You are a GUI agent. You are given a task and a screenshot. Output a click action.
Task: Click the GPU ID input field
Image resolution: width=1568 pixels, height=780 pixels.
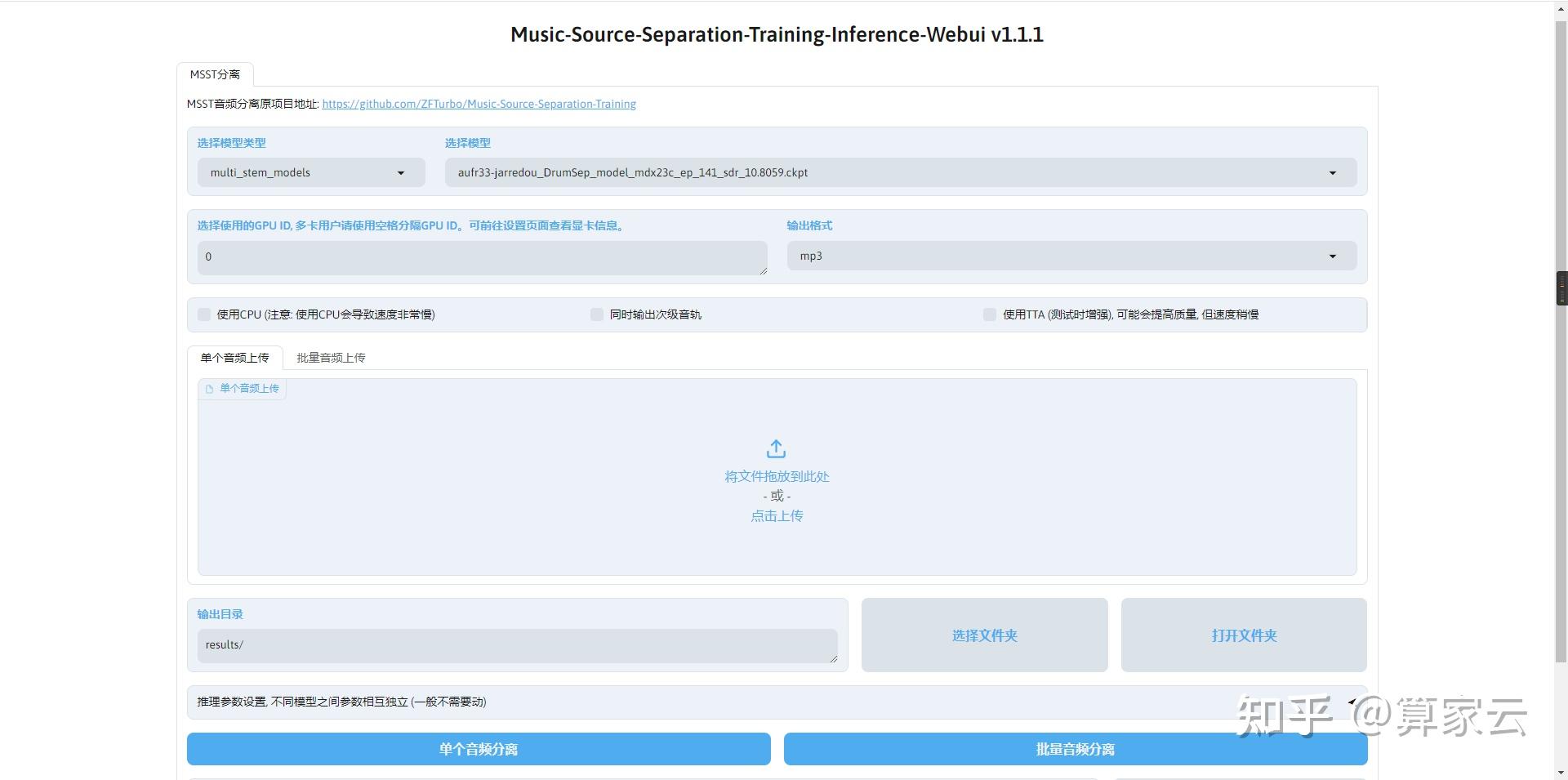click(481, 256)
